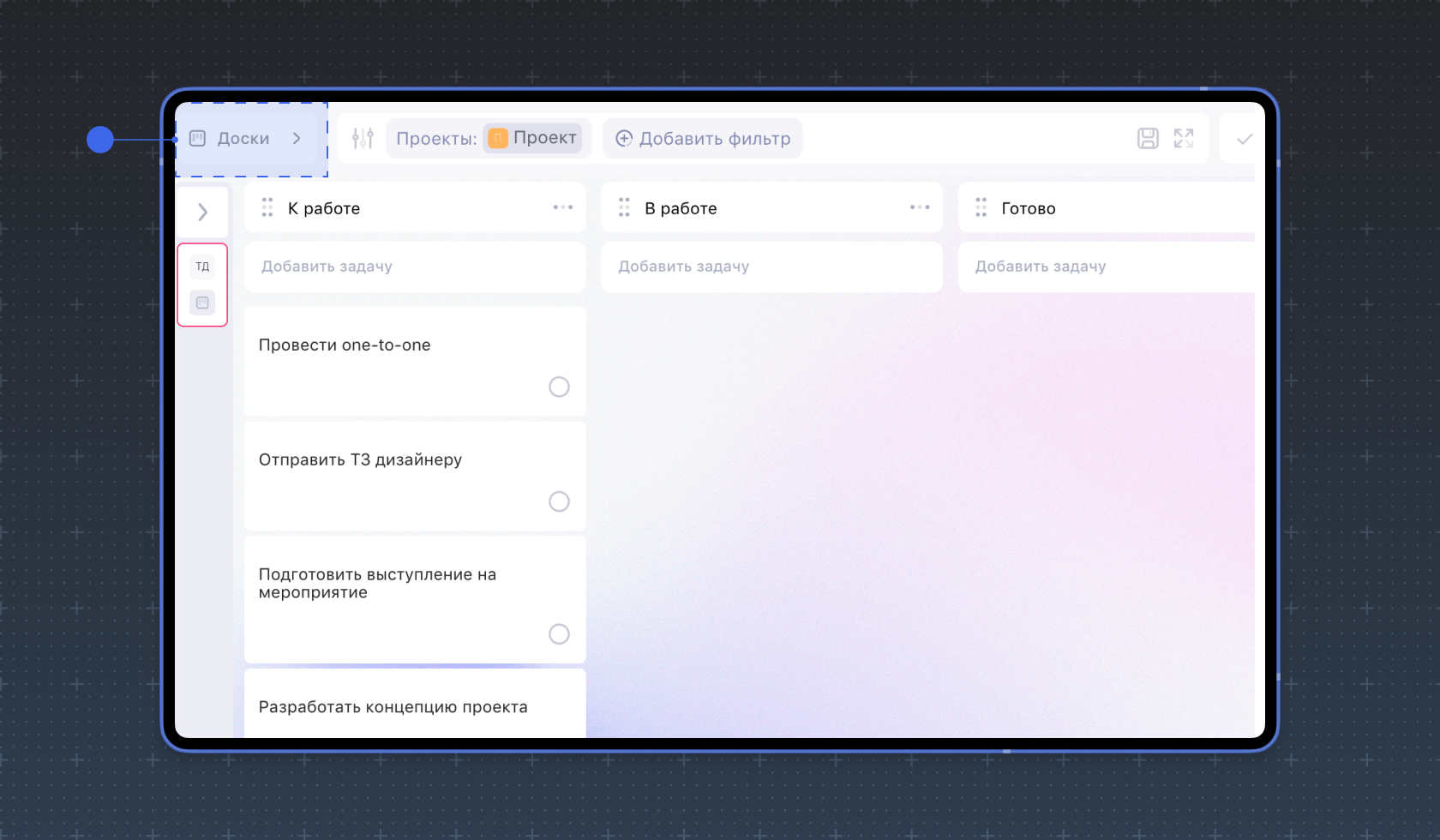The height and width of the screenshot is (840, 1440).
Task: Toggle completion circle for Отправить ТЗ дизайнеру
Action: [x=559, y=501]
